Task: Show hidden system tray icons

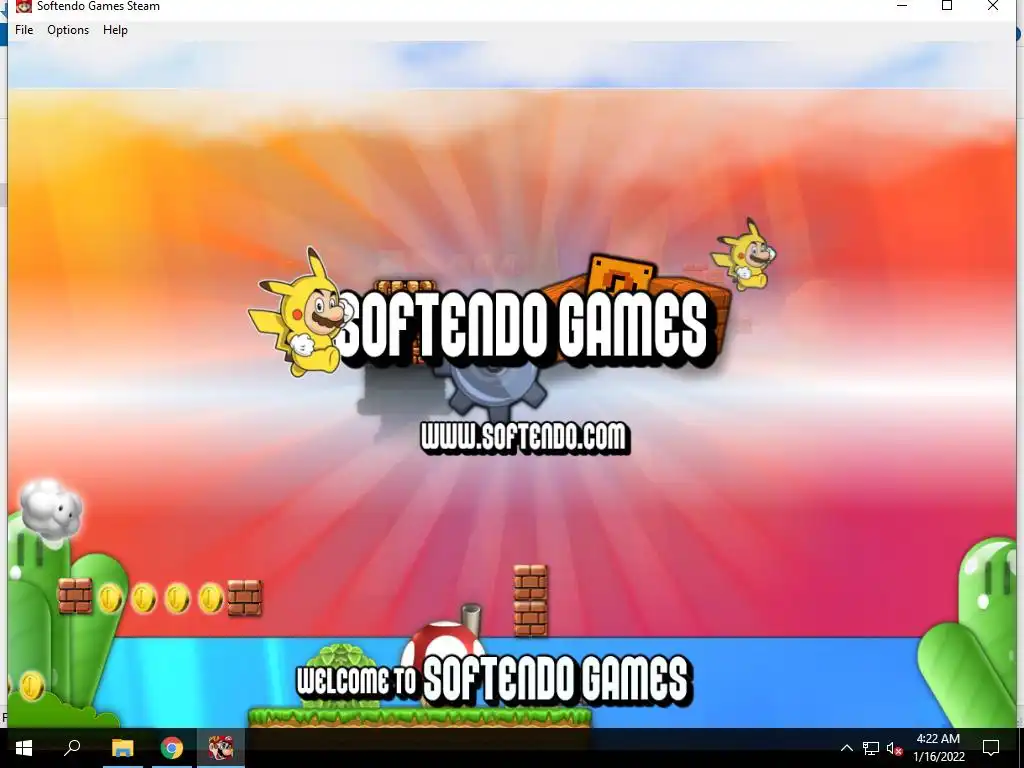Action: pyautogui.click(x=846, y=748)
